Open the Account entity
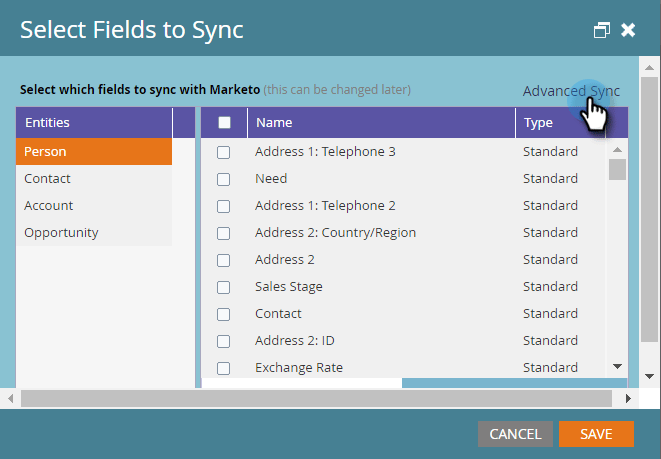The height and width of the screenshot is (459, 661). pyautogui.click(x=94, y=205)
